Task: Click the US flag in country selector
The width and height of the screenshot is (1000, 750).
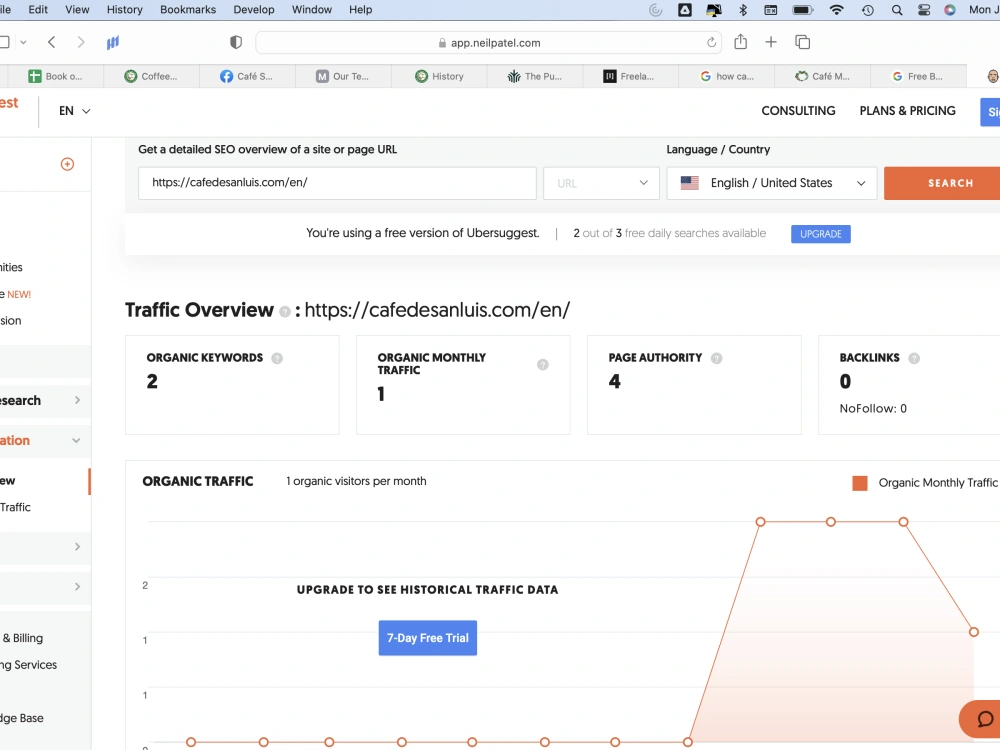Action: point(689,183)
